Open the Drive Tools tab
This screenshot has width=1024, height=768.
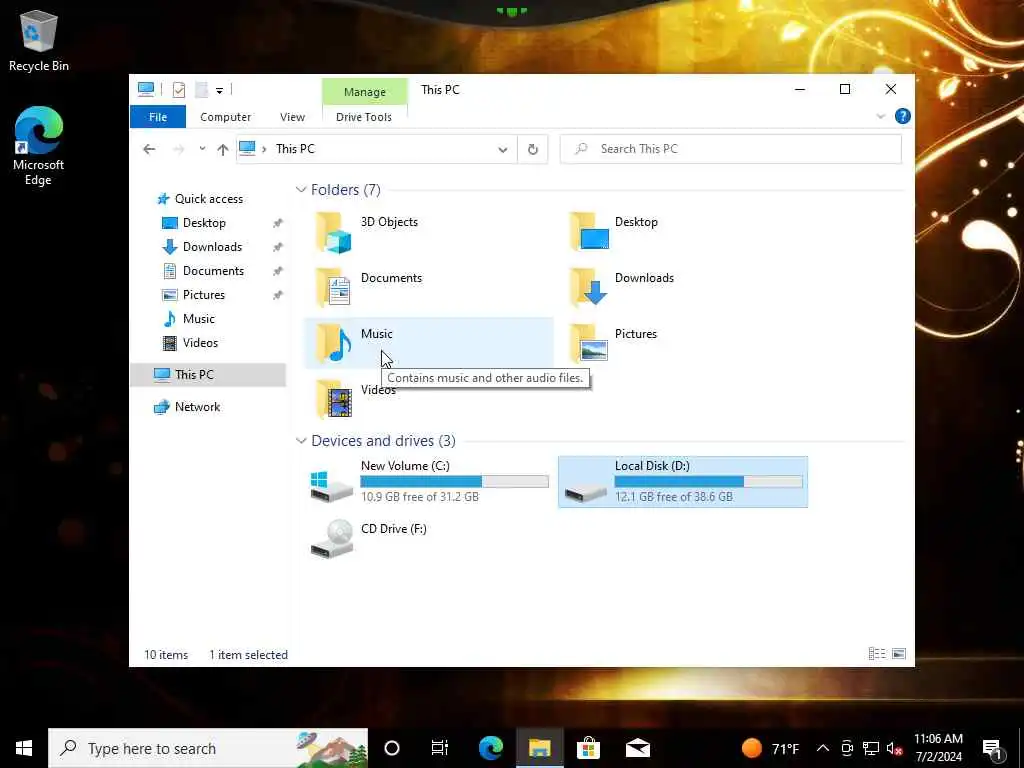pyautogui.click(x=364, y=117)
